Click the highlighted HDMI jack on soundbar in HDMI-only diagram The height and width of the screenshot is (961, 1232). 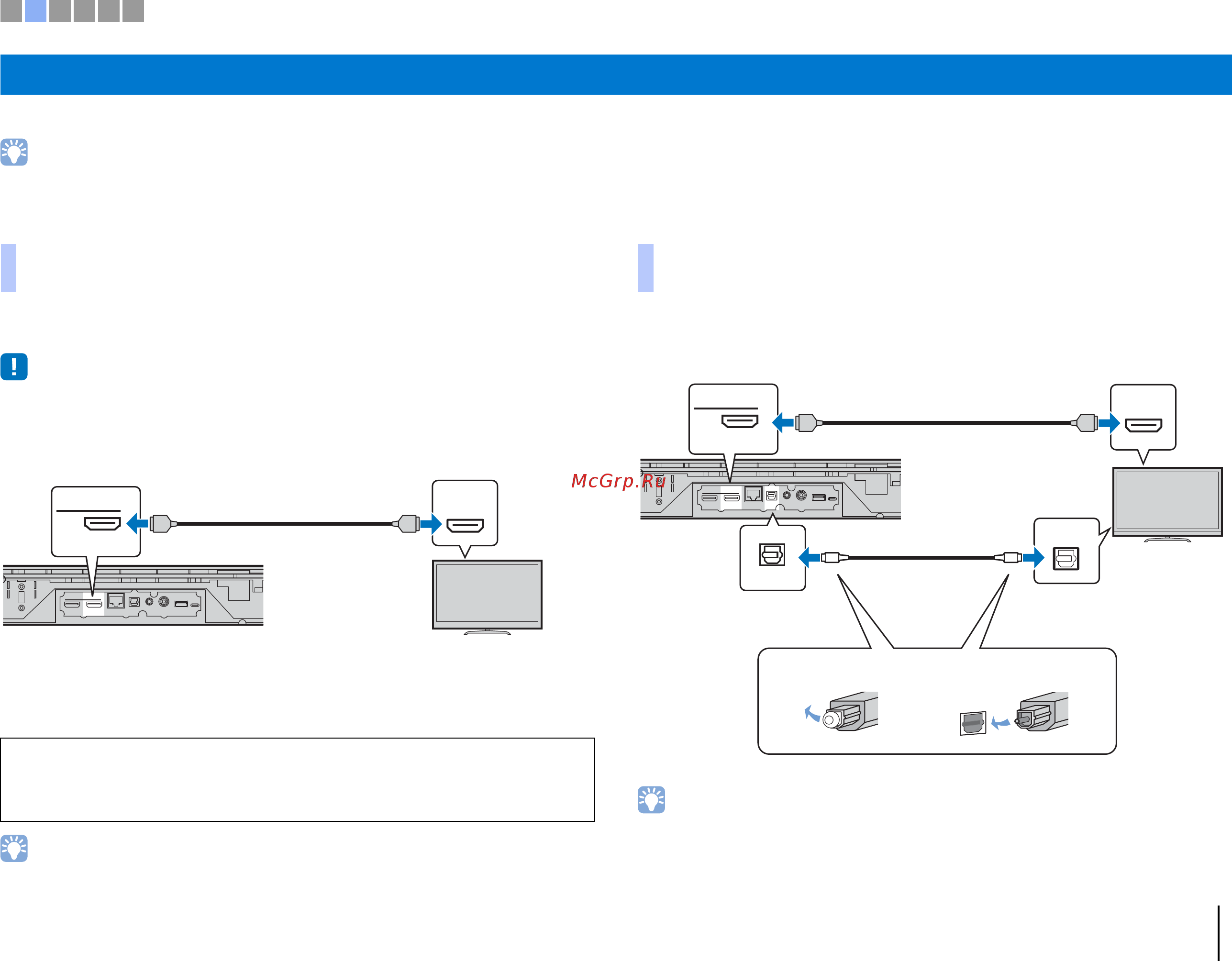click(94, 604)
